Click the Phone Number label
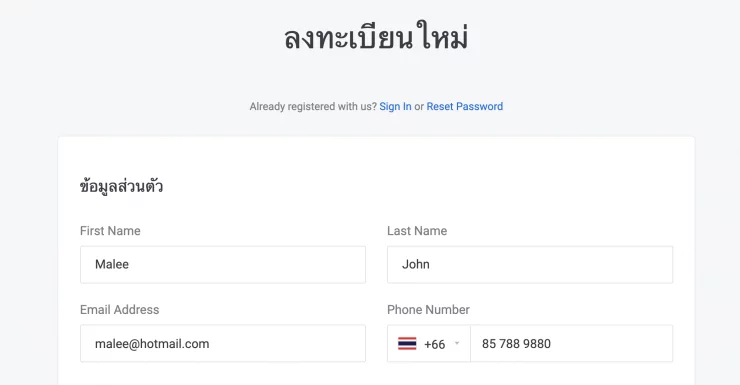 (429, 310)
